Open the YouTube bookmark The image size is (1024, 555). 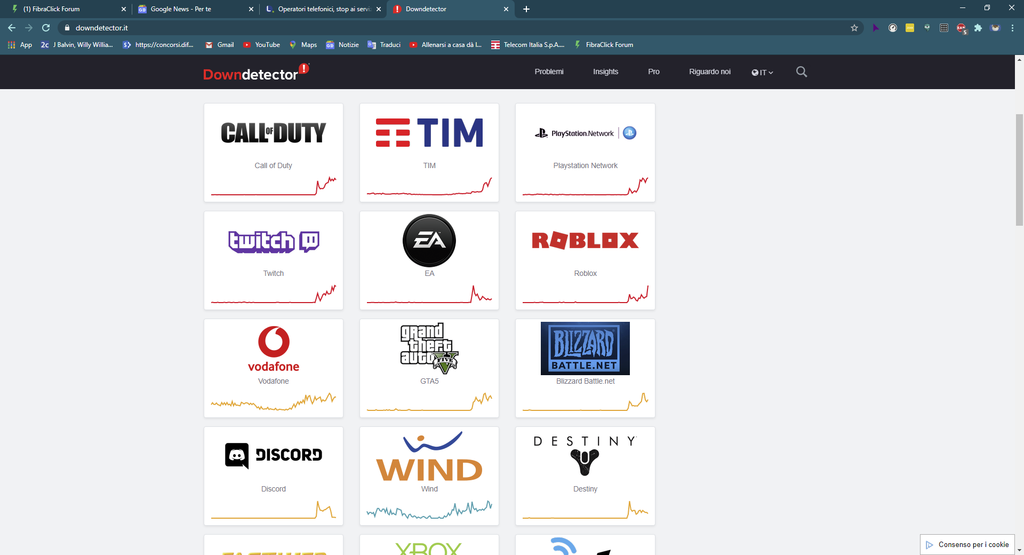click(261, 45)
